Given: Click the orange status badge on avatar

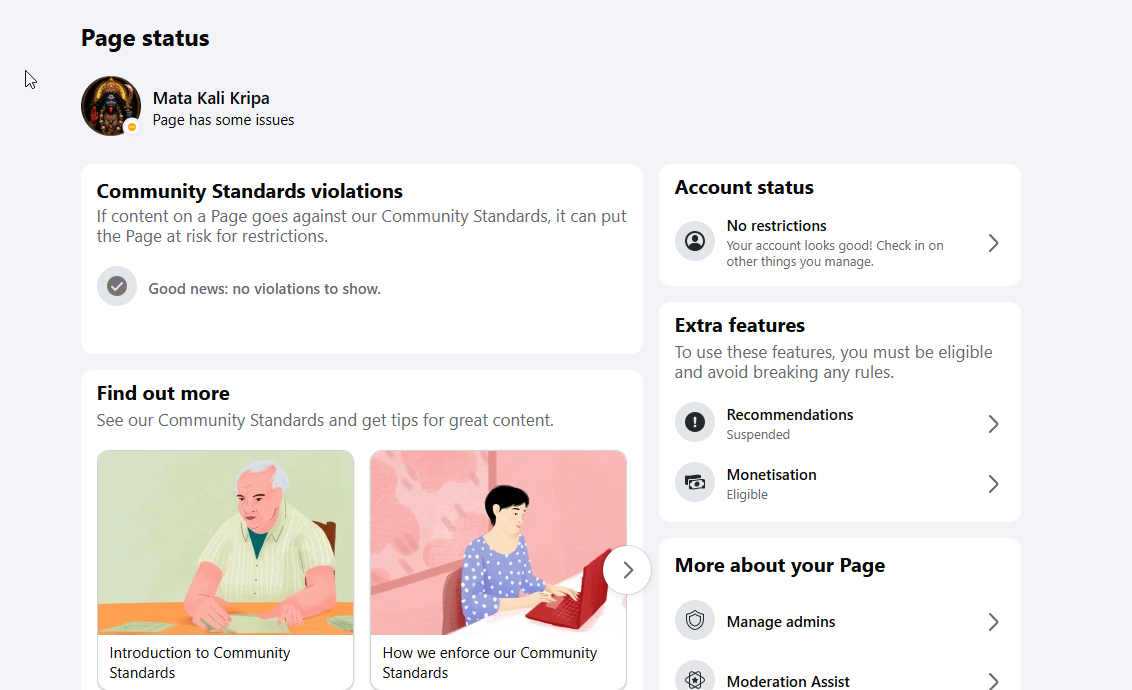Looking at the screenshot, I should pos(132,127).
